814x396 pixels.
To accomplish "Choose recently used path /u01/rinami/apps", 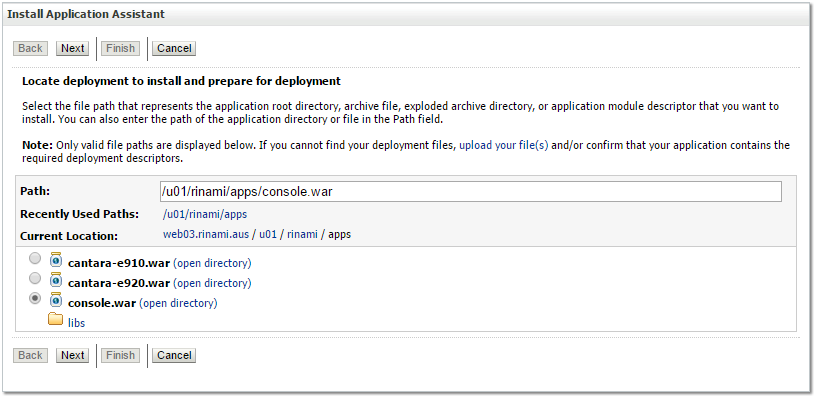I will (x=205, y=214).
